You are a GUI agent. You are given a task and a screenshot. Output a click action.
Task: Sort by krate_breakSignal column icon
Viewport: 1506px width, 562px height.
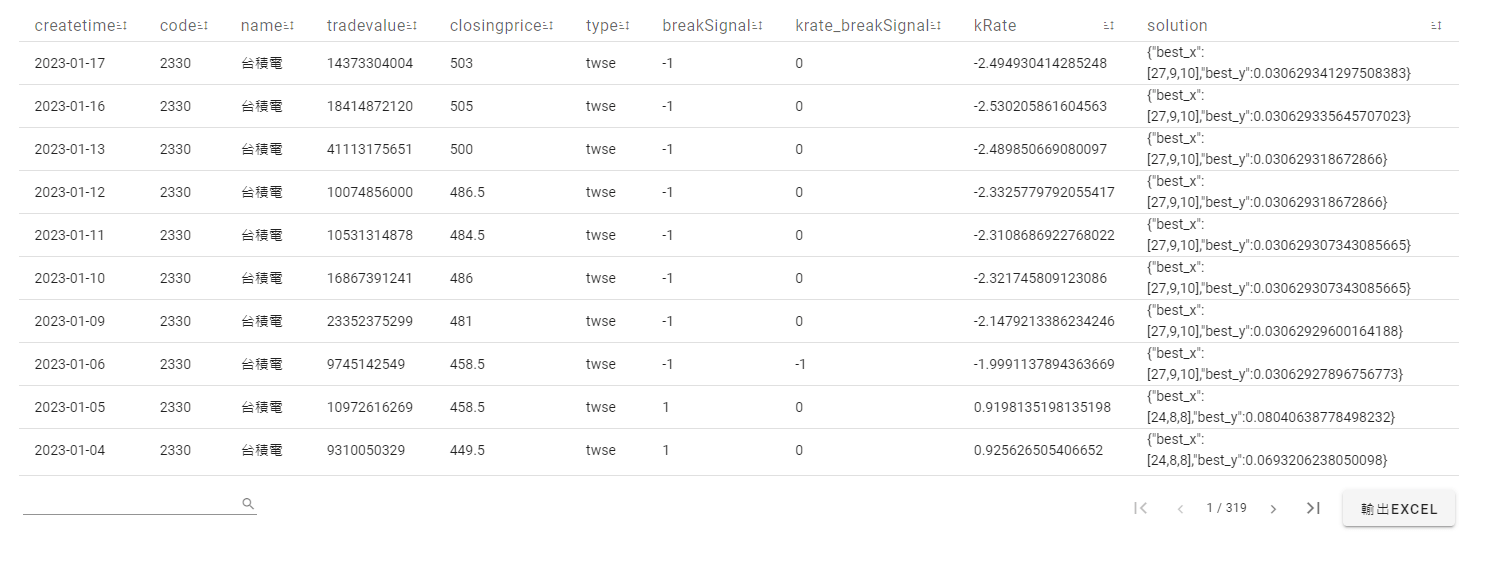936,26
